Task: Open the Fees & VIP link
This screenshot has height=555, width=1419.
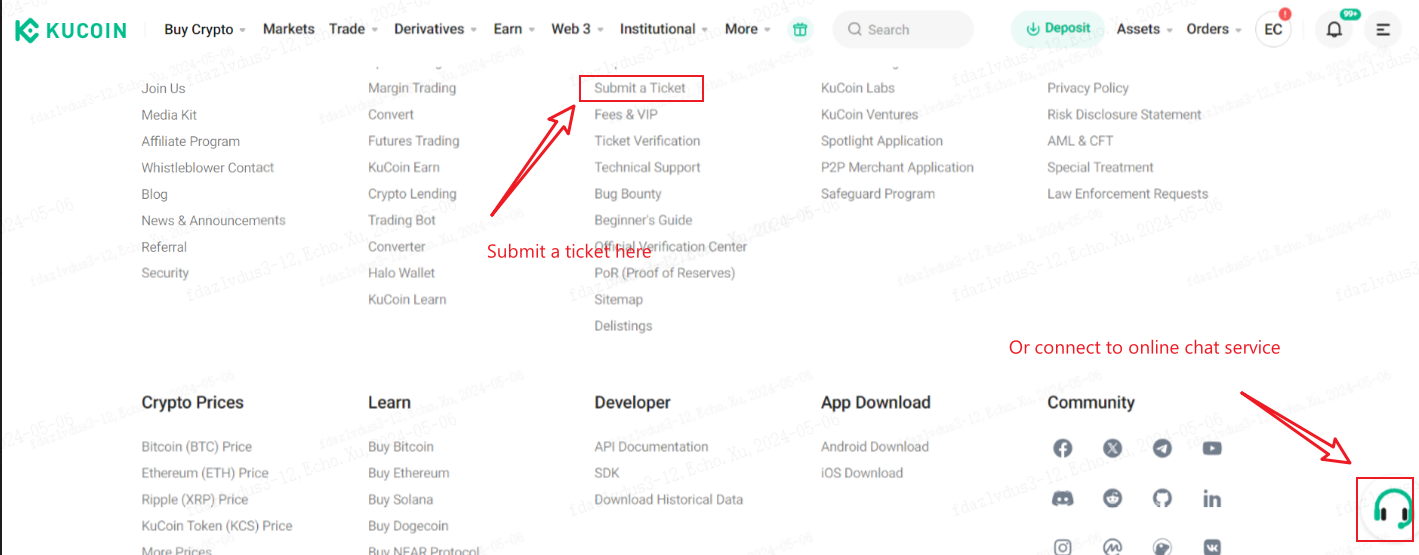Action: pyautogui.click(x=626, y=114)
